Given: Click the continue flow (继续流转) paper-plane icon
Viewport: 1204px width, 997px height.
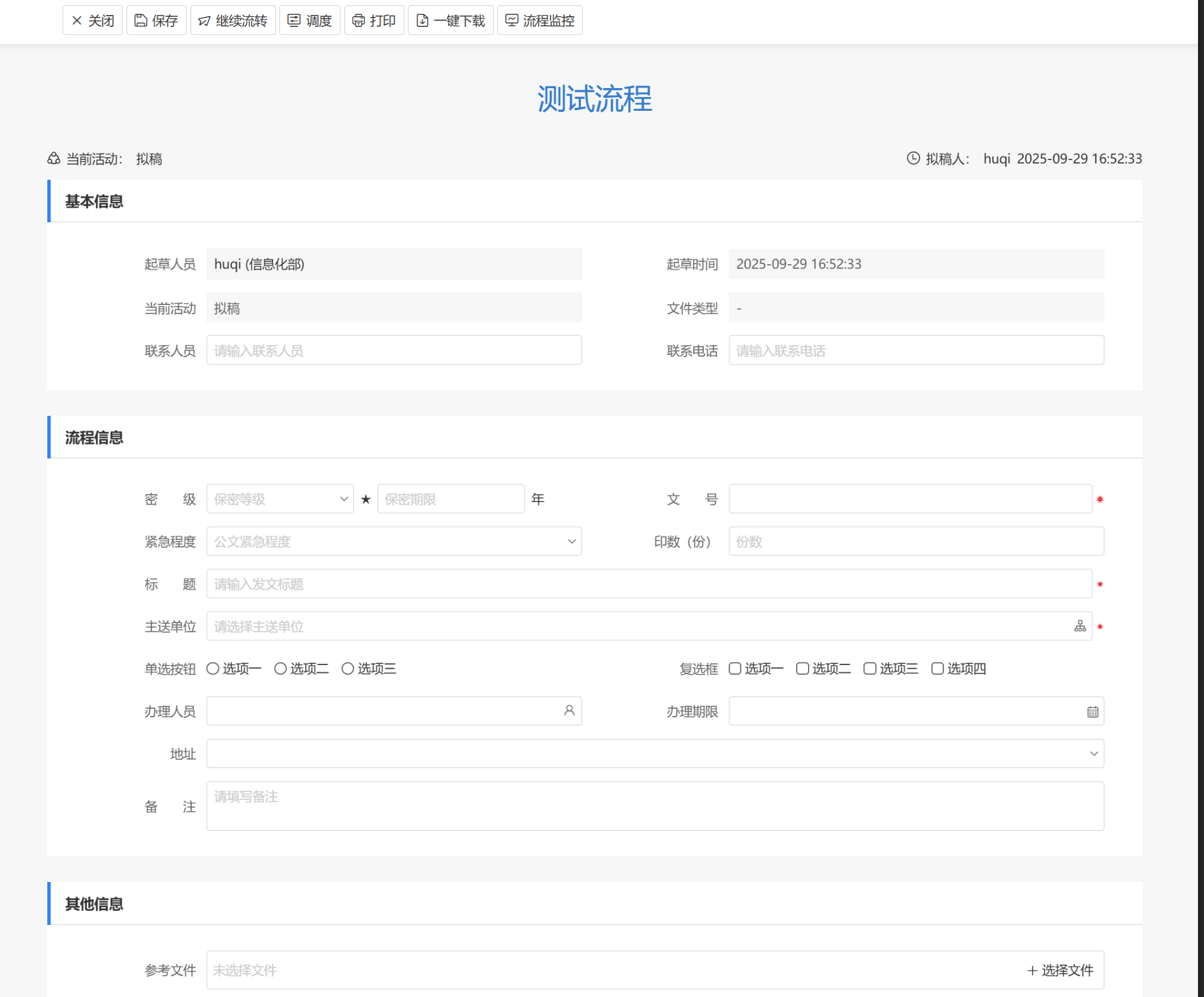Looking at the screenshot, I should tap(204, 21).
